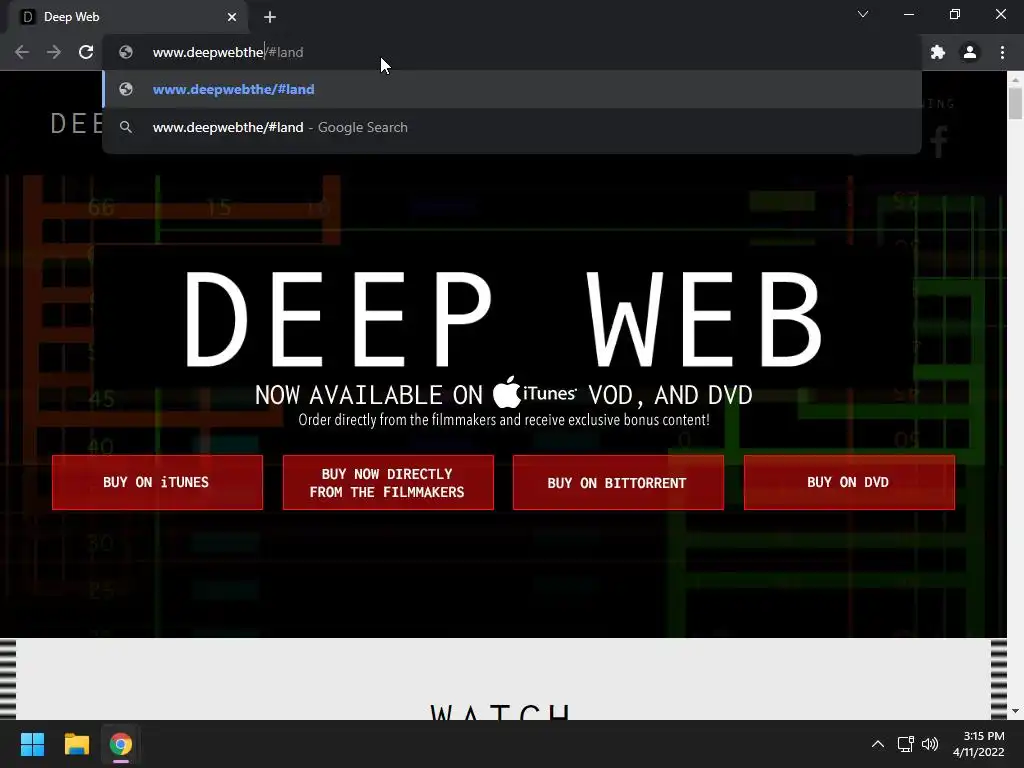1024x768 pixels.
Task: Open a new tab with the plus button
Action: 270,17
